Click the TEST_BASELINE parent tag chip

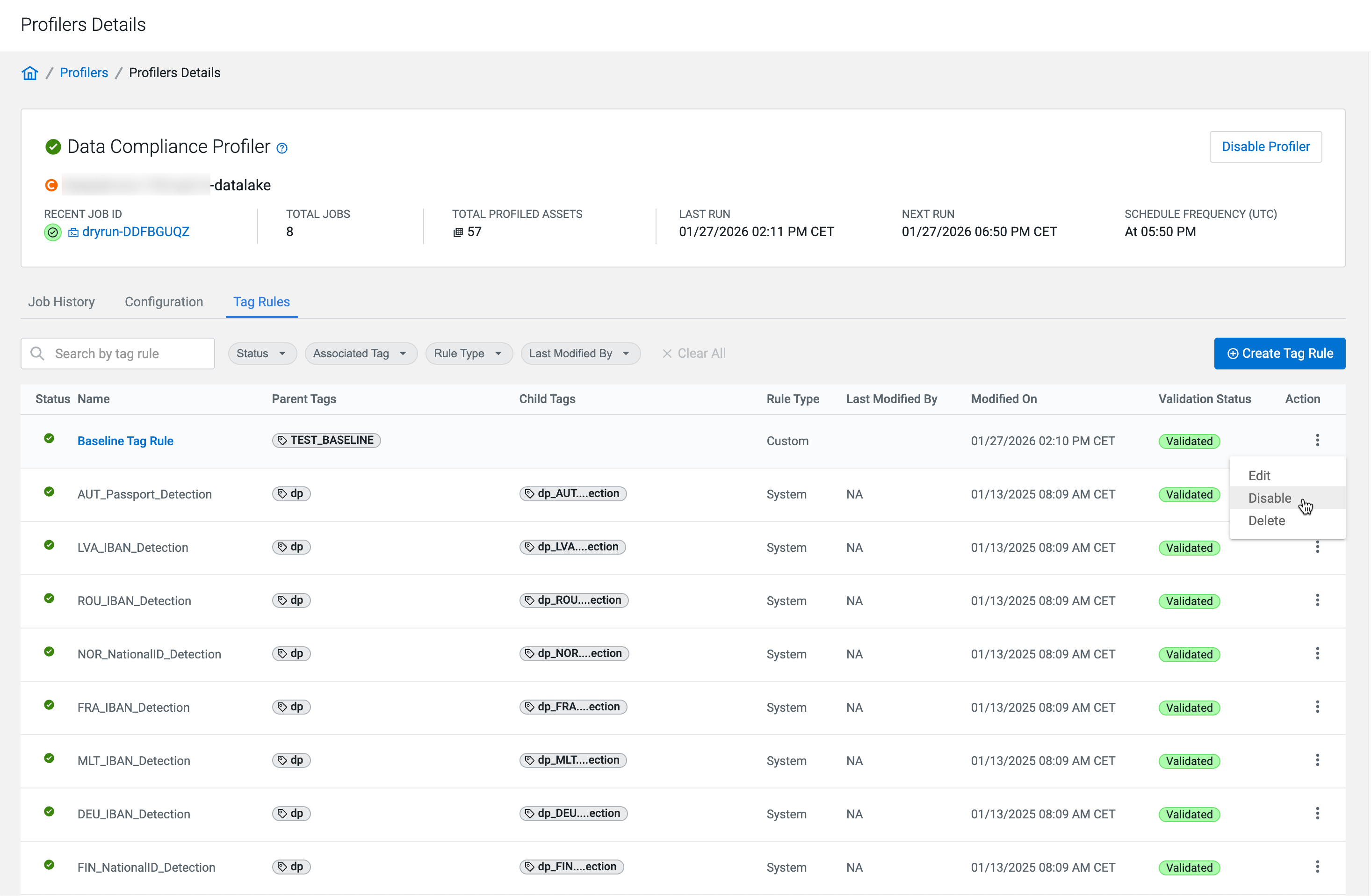point(327,440)
